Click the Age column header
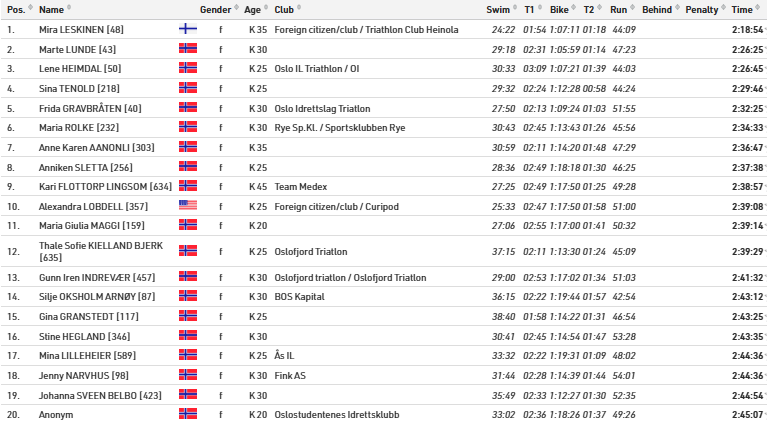This screenshot has height=423, width=767. point(252,9)
